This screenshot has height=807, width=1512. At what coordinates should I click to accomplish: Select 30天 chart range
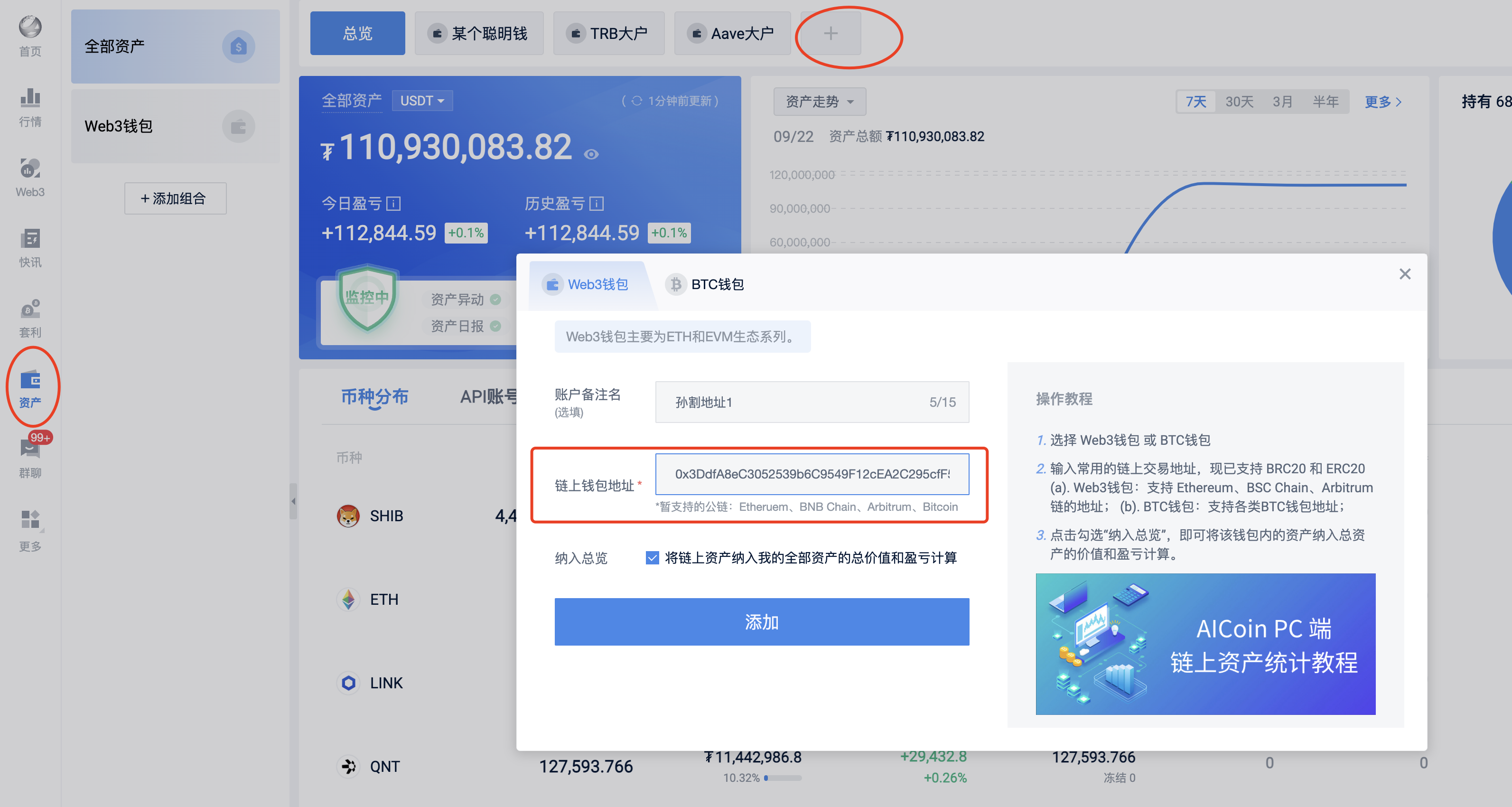click(1239, 102)
